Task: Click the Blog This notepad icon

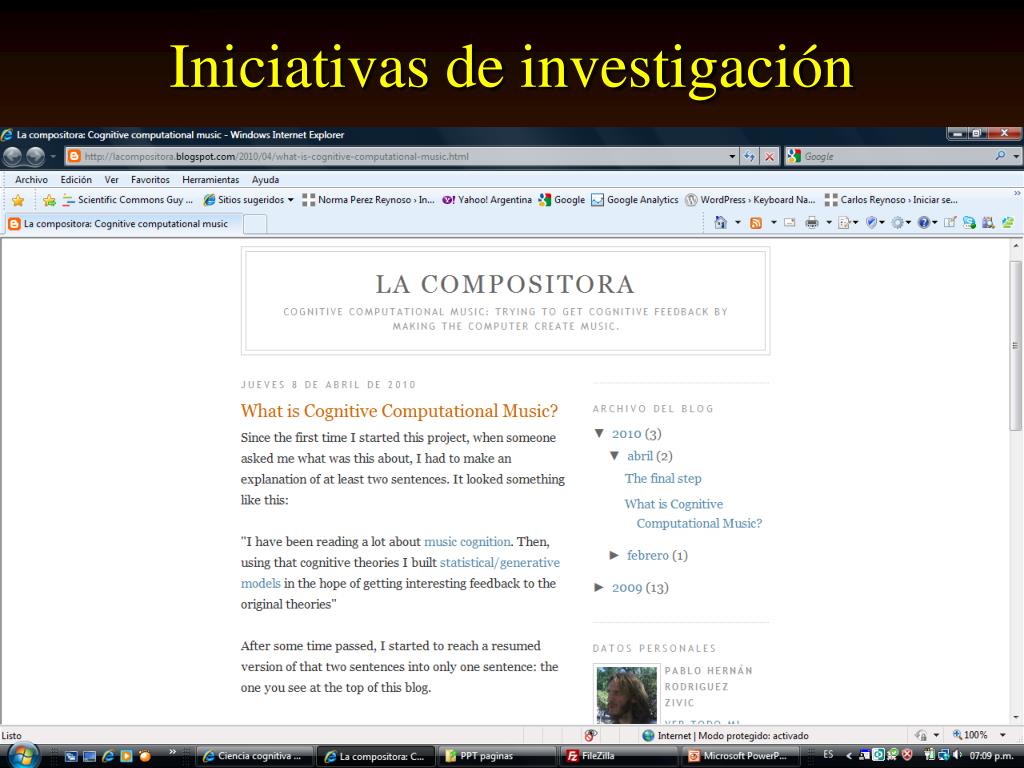Action: tap(950, 223)
